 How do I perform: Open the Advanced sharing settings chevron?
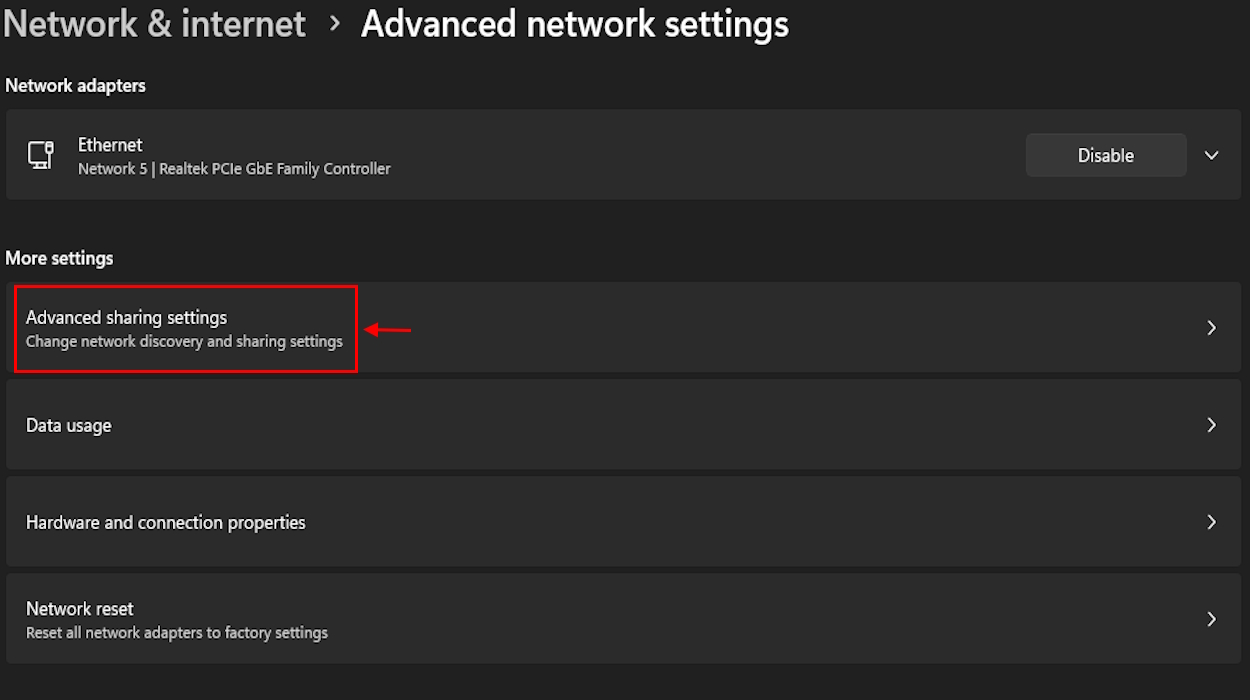pos(1211,327)
